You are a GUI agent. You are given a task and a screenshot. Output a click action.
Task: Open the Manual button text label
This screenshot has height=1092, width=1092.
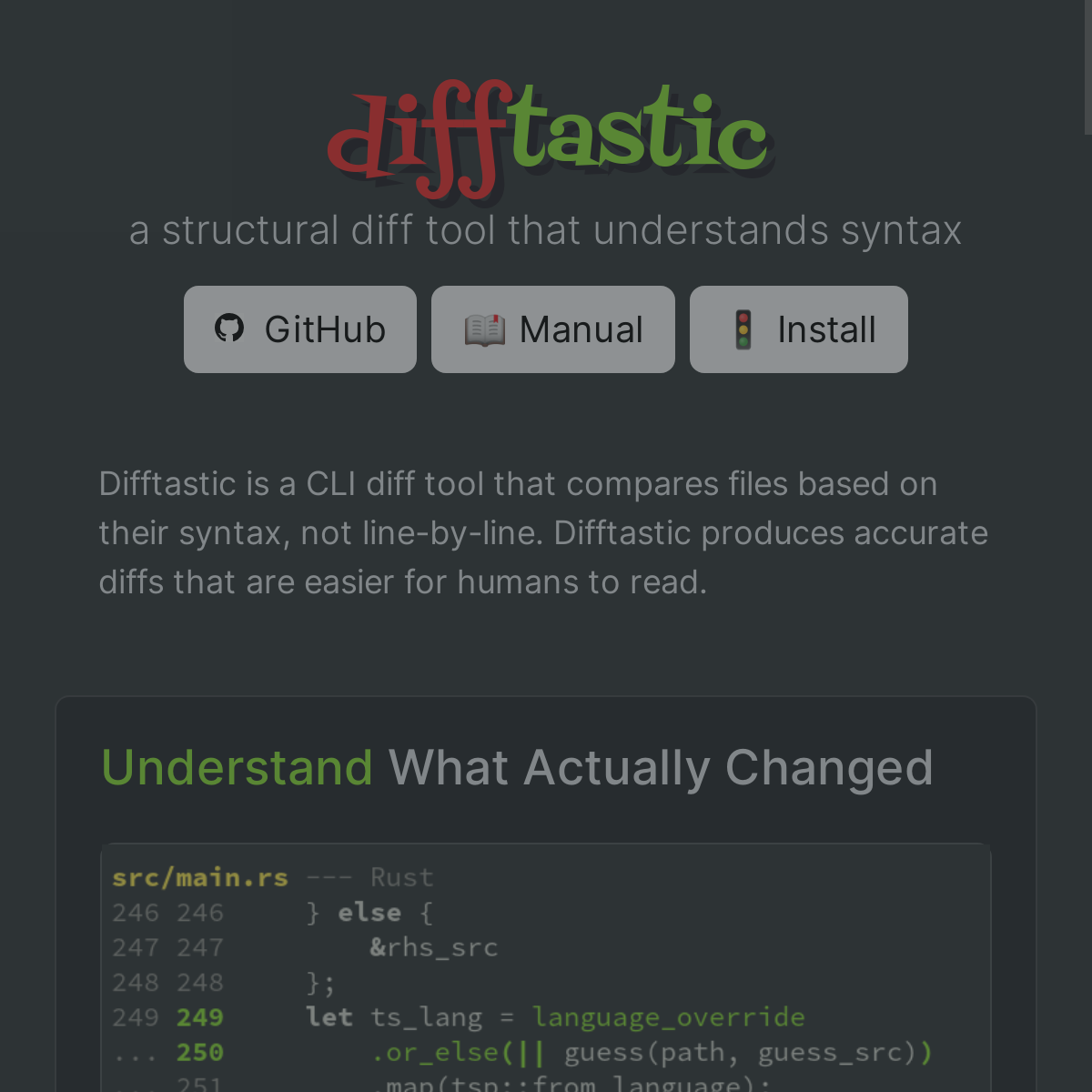(x=581, y=329)
